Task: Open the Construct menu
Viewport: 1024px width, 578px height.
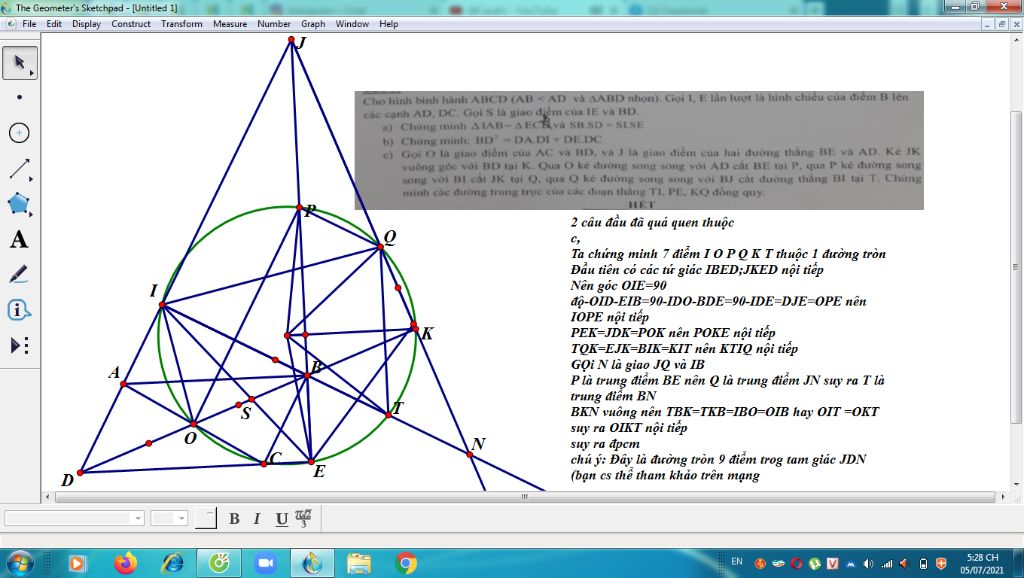Action: click(x=131, y=24)
